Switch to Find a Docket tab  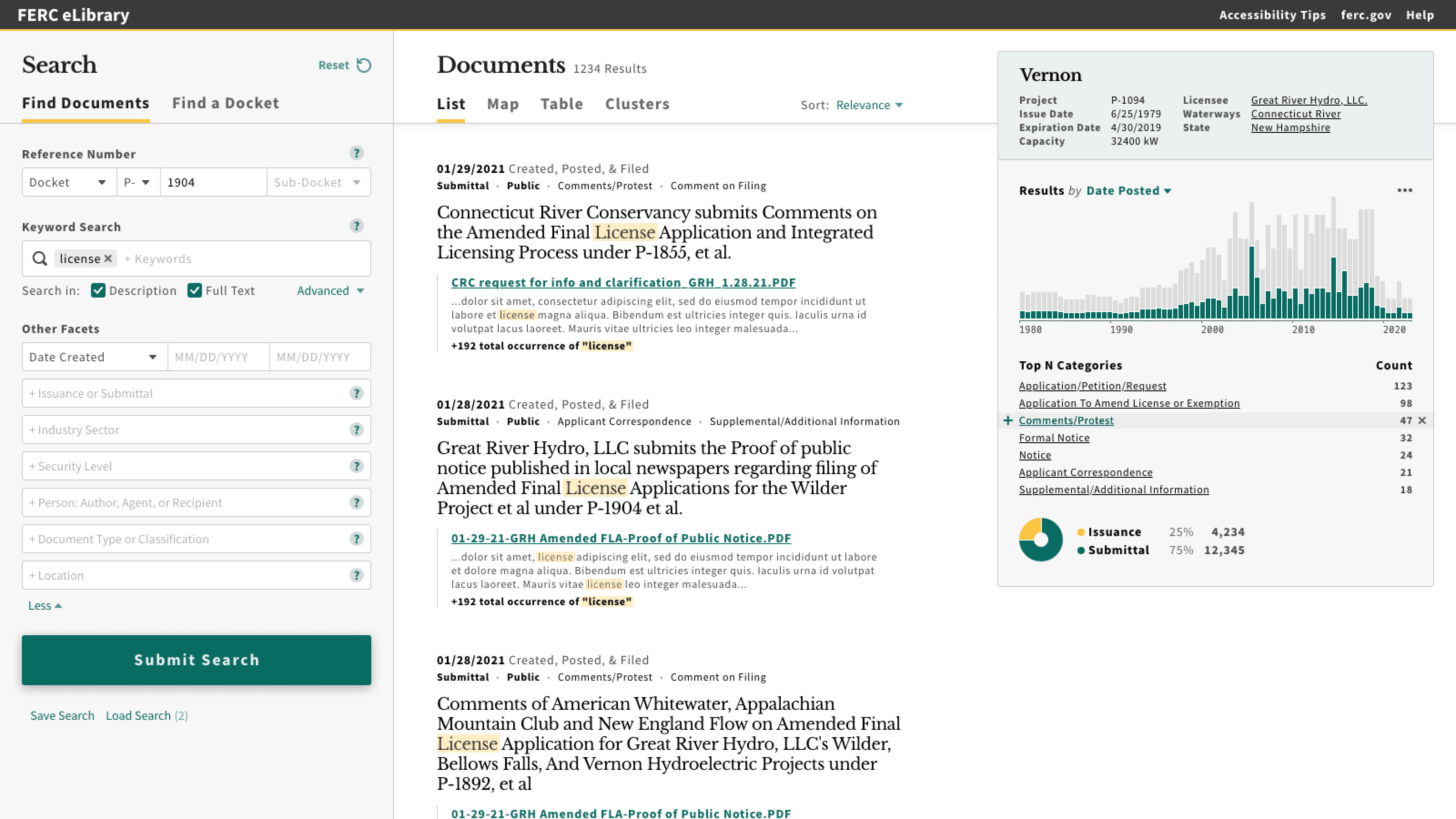pyautogui.click(x=226, y=103)
